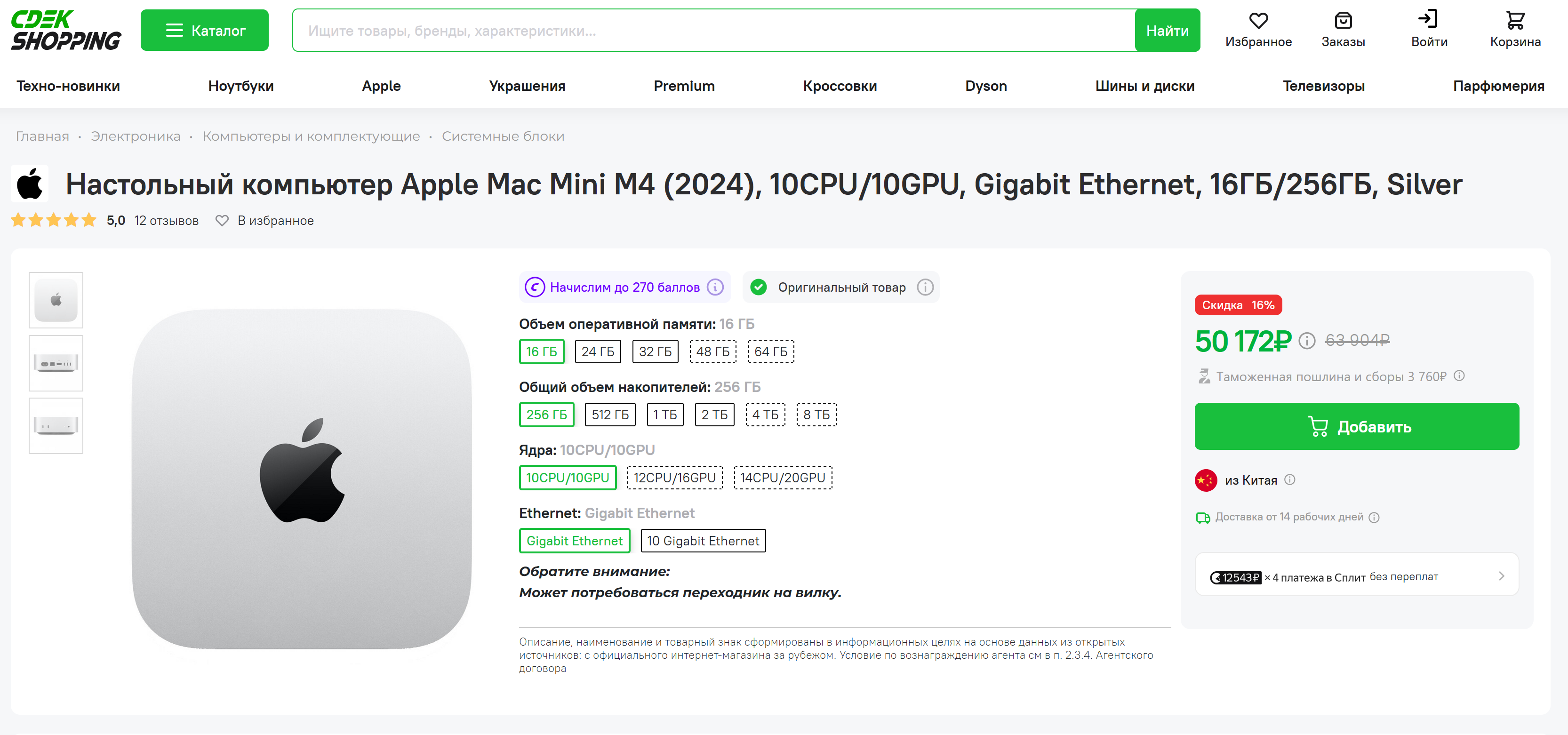Select 2 ТБ storage option
This screenshot has width=1568, height=735.
715,415
